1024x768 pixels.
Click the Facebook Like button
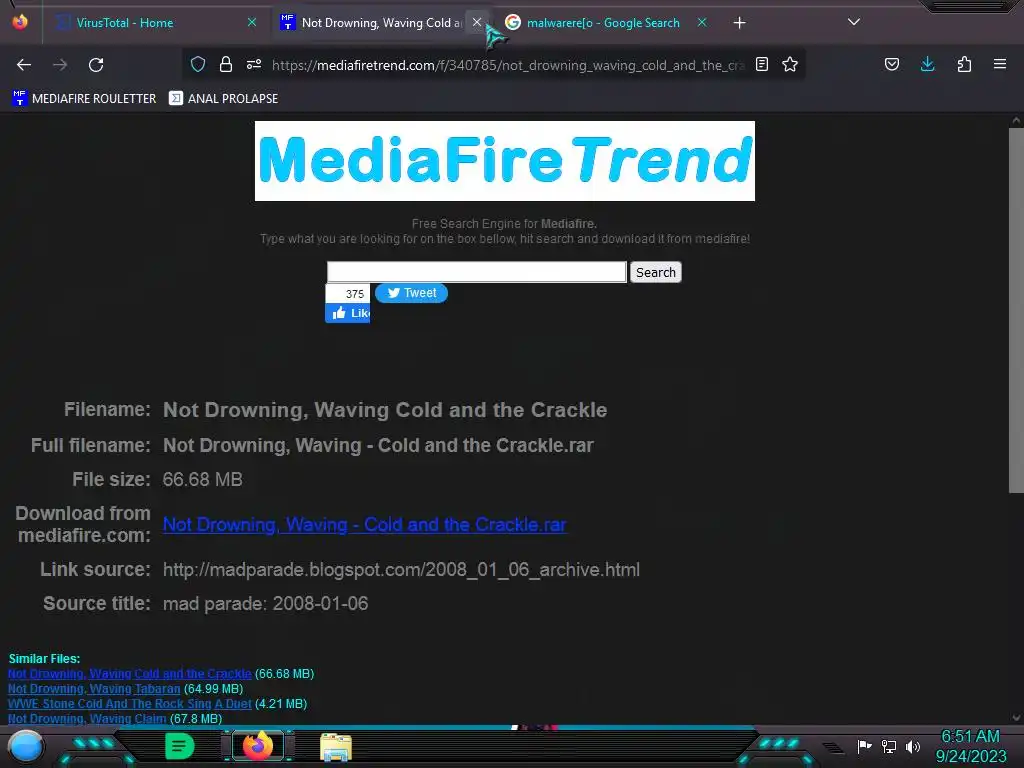(347, 313)
